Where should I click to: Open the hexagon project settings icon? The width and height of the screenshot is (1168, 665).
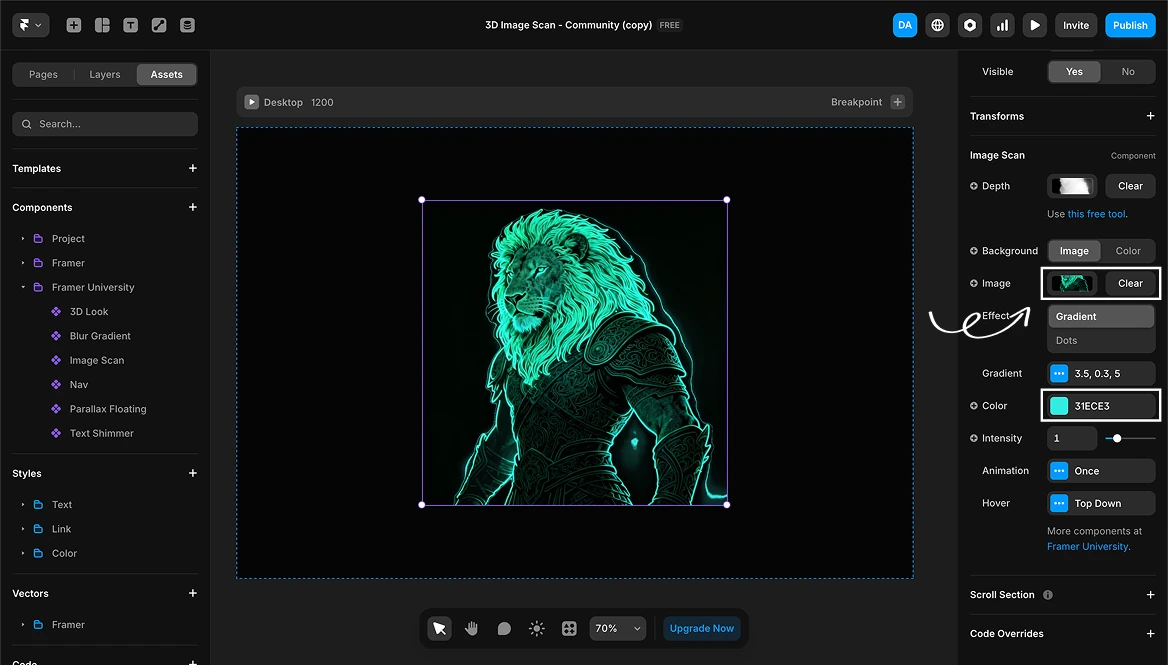click(x=970, y=25)
